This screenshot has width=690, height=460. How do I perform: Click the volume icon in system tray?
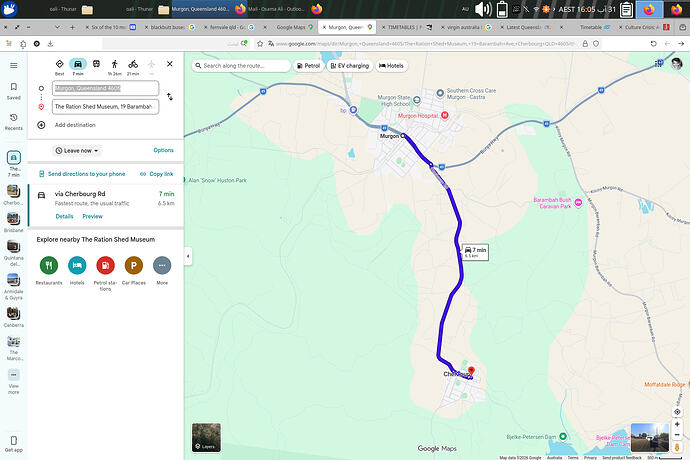483,9
